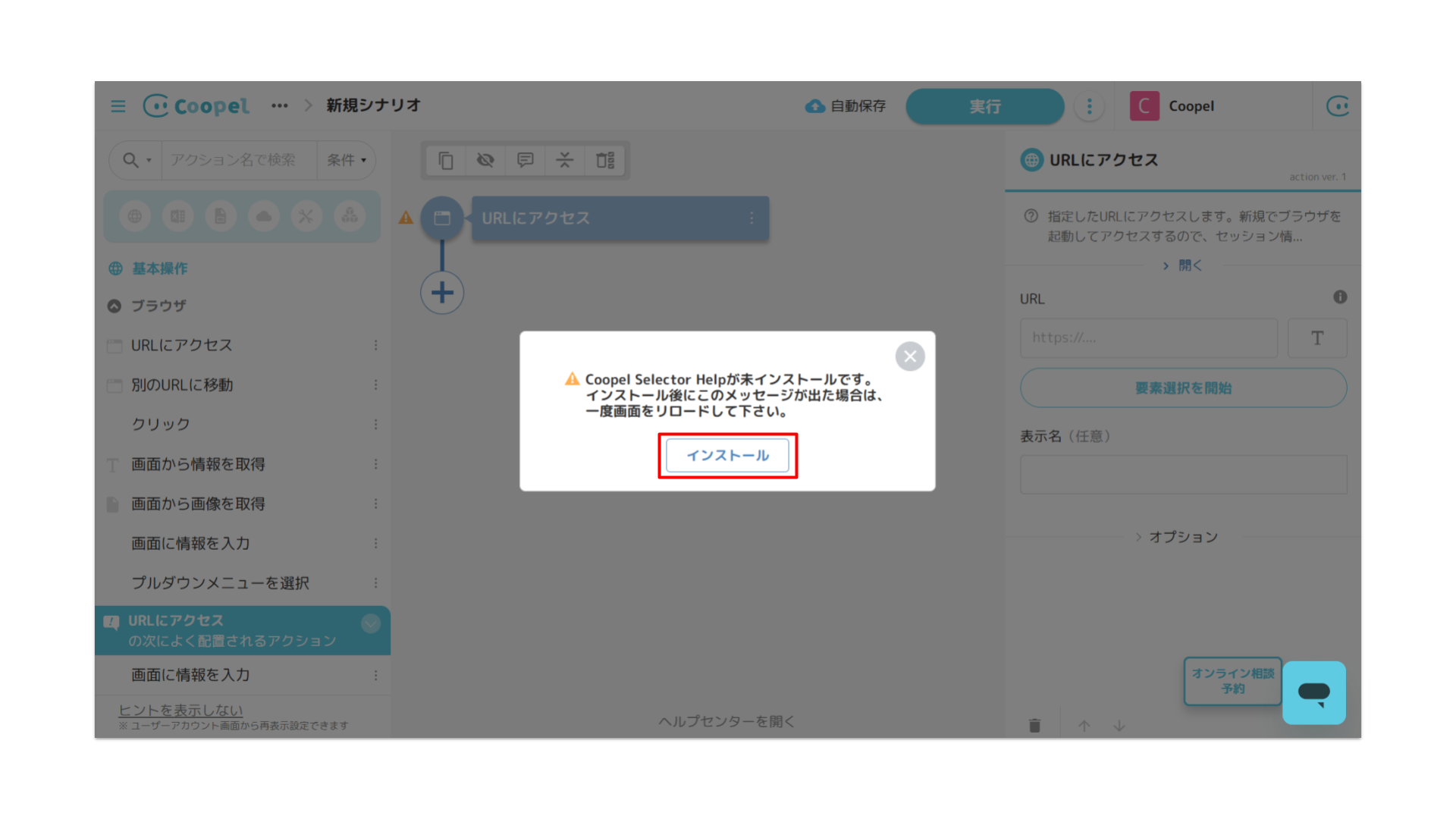Click 要素選択を開始 button
The image size is (1456, 819).
click(x=1183, y=388)
